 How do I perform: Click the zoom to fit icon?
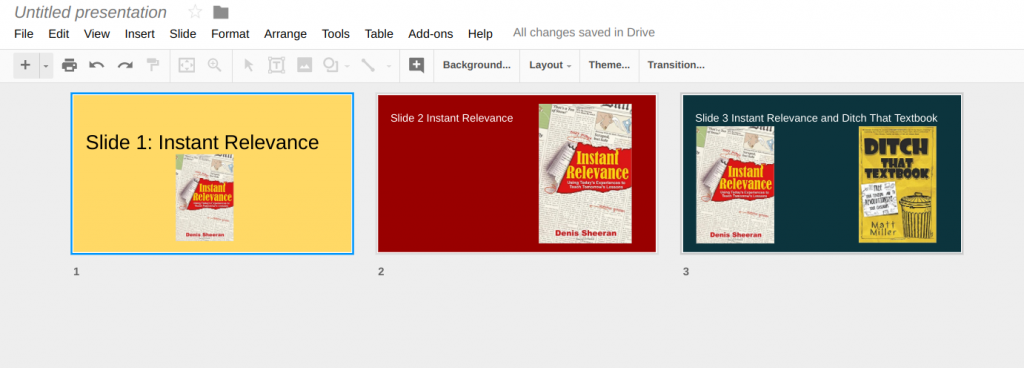(187, 65)
